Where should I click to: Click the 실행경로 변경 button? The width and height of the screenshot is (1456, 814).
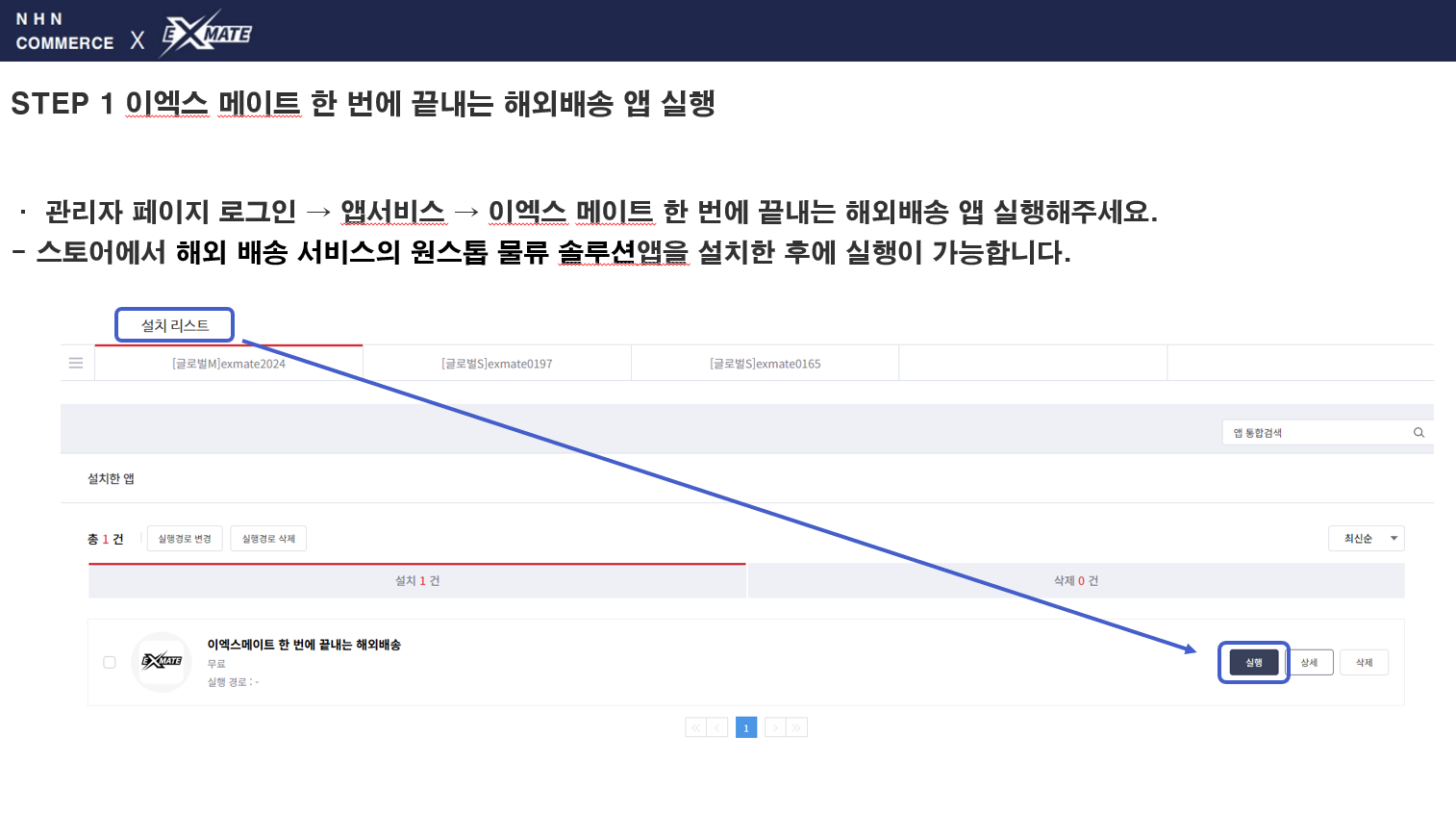point(185,539)
